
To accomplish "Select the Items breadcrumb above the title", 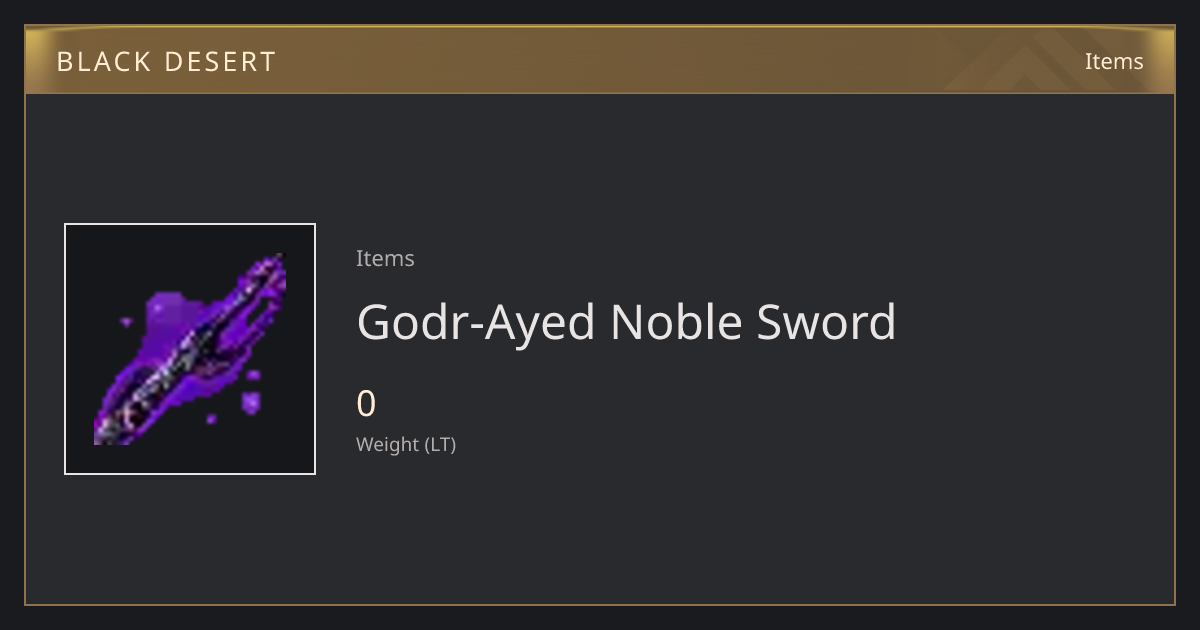I will point(385,258).
